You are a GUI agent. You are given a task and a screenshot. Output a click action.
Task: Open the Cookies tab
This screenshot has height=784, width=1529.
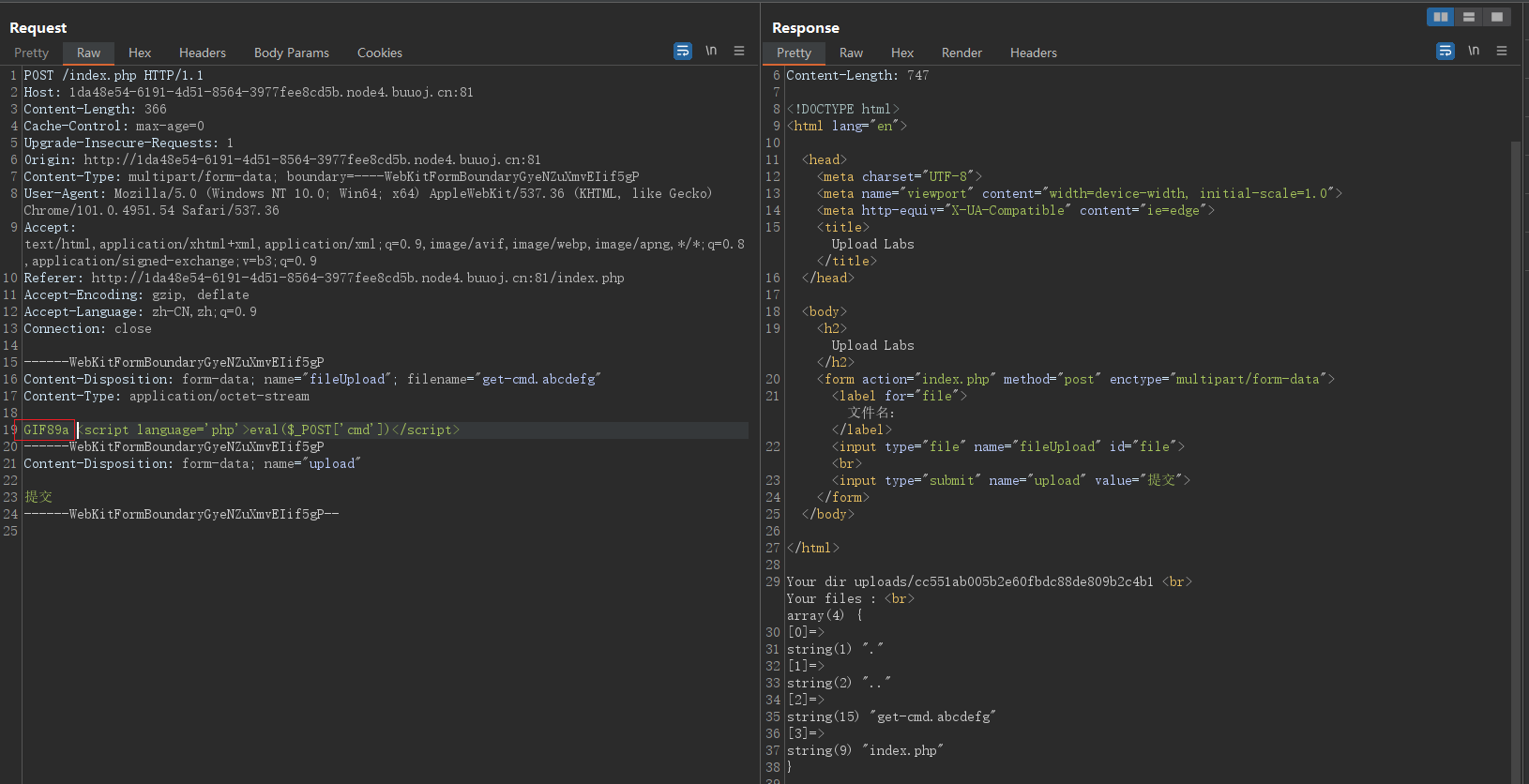click(x=380, y=53)
